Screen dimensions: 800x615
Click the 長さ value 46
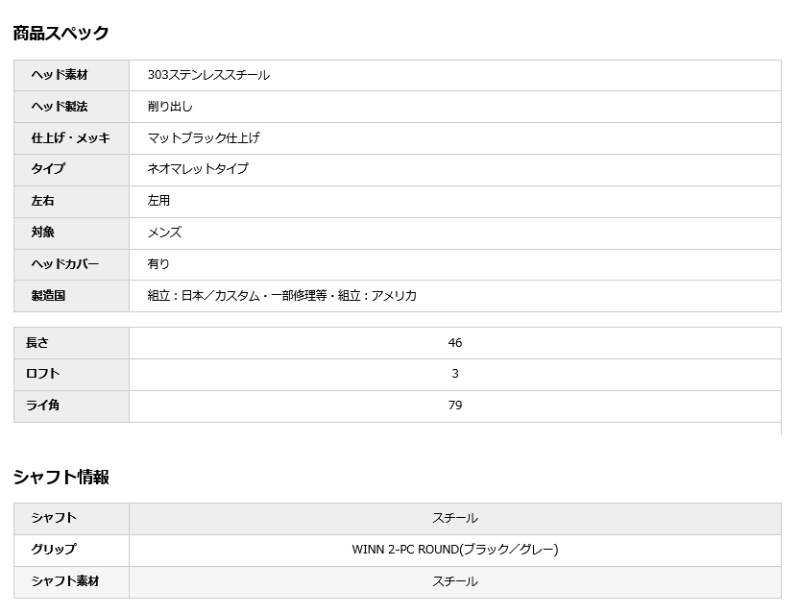[455, 343]
